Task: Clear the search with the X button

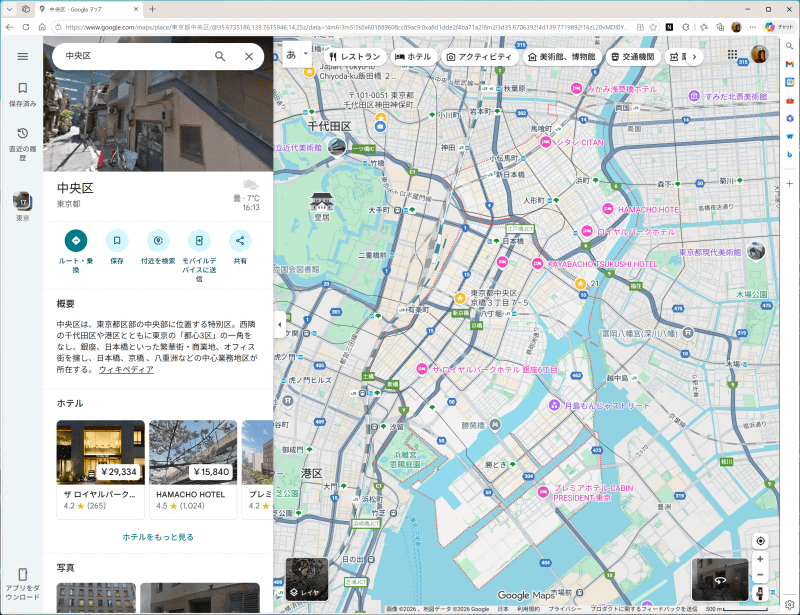Action: pos(249,57)
